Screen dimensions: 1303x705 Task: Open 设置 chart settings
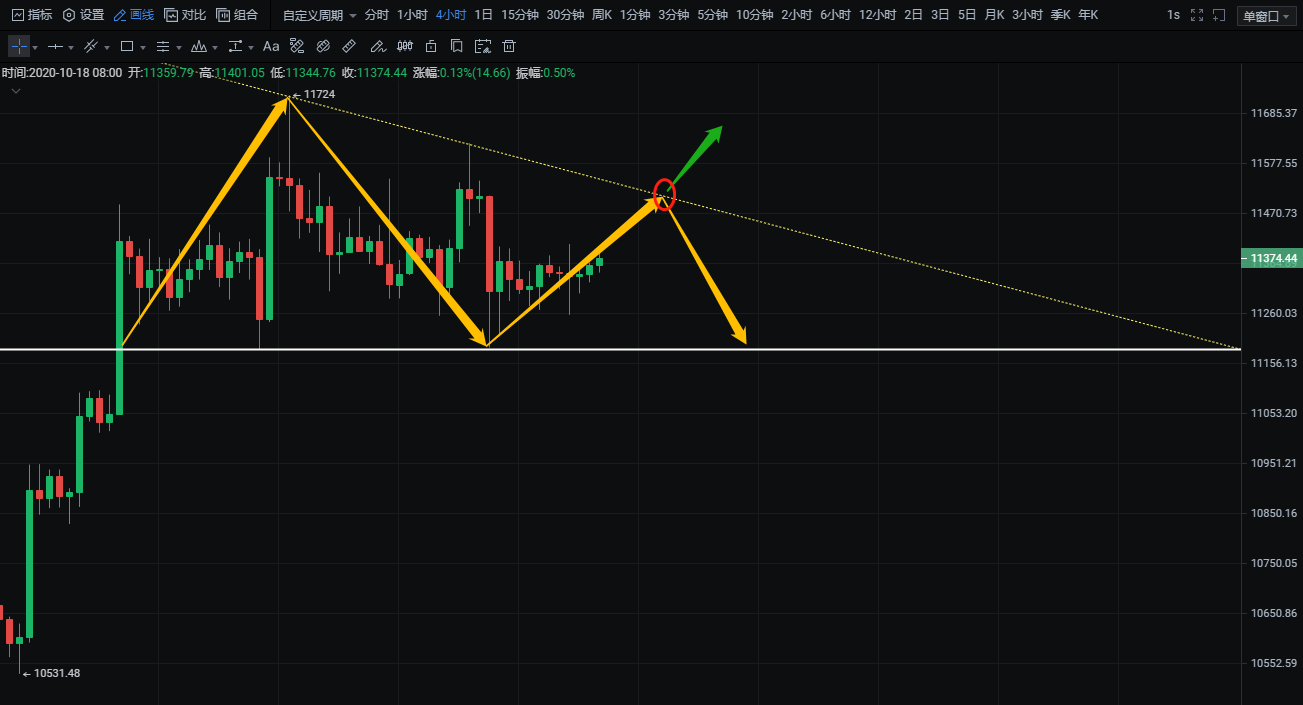(83, 15)
